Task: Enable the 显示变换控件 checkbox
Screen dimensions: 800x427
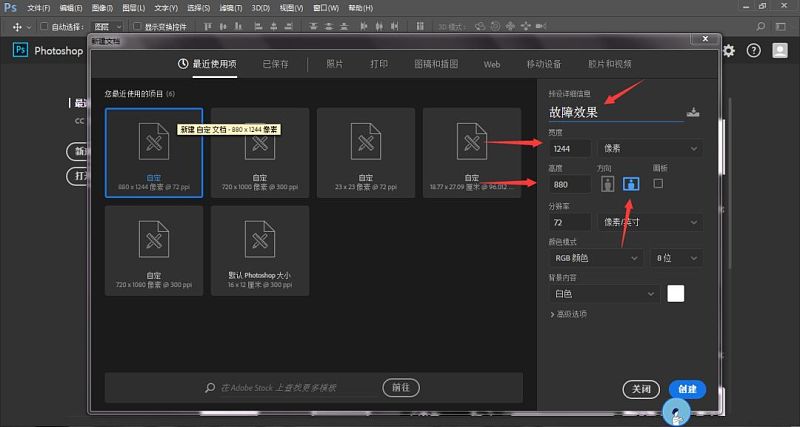Action: pos(137,27)
